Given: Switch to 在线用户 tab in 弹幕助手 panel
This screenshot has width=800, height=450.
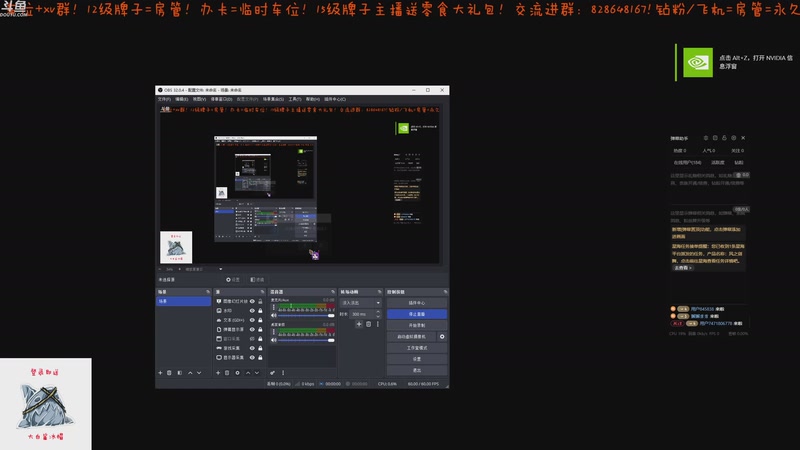Looking at the screenshot, I should pos(687,163).
